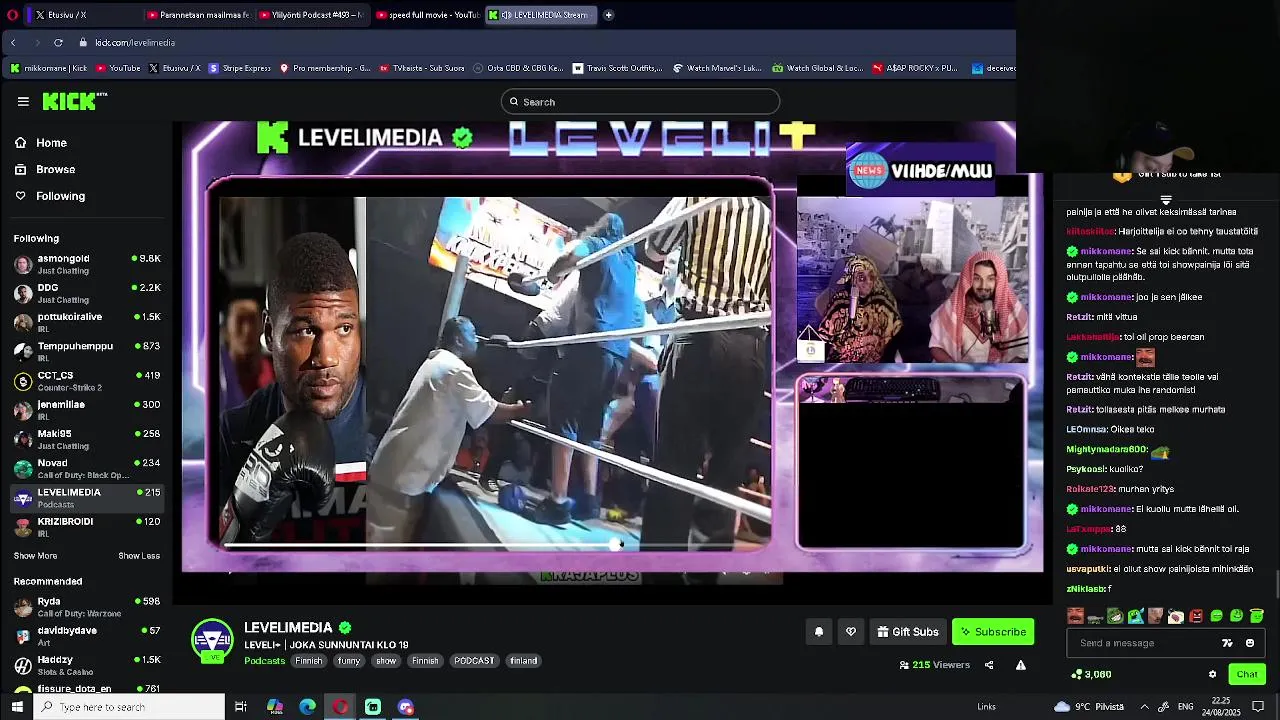
Task: Send message with green Chat button
Action: pos(1246,674)
